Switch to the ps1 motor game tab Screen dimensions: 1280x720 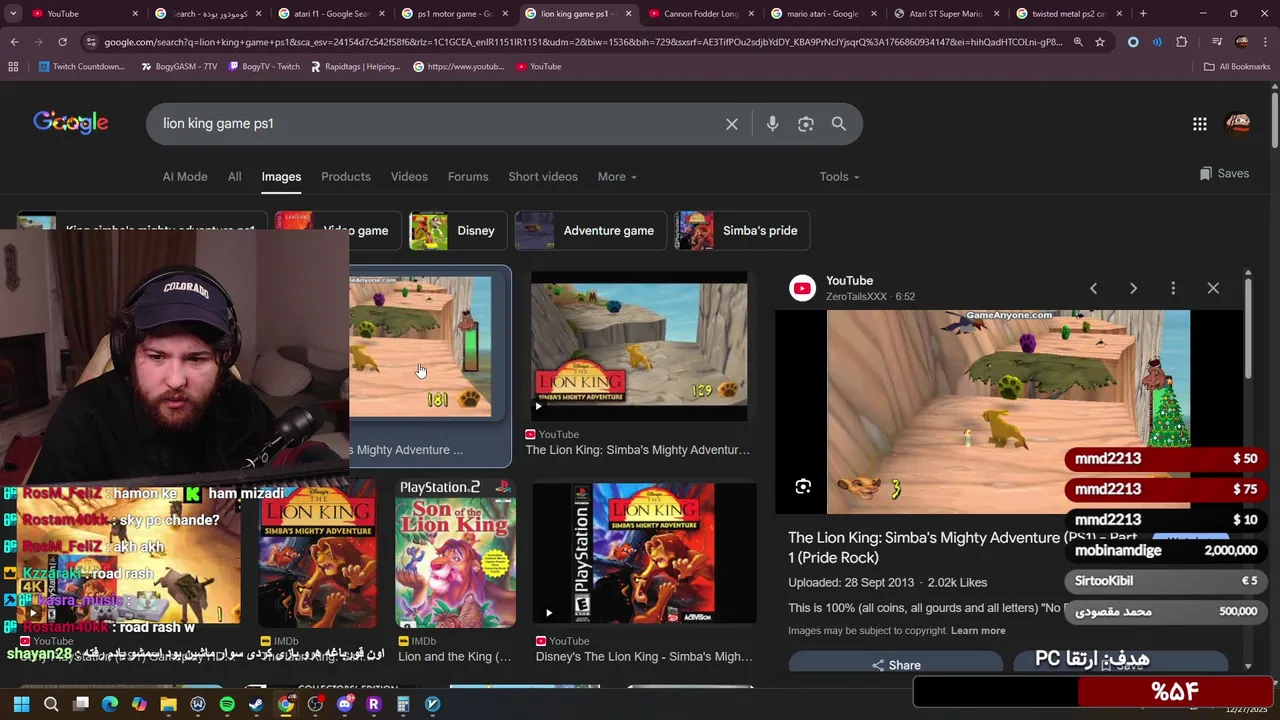click(x=456, y=14)
